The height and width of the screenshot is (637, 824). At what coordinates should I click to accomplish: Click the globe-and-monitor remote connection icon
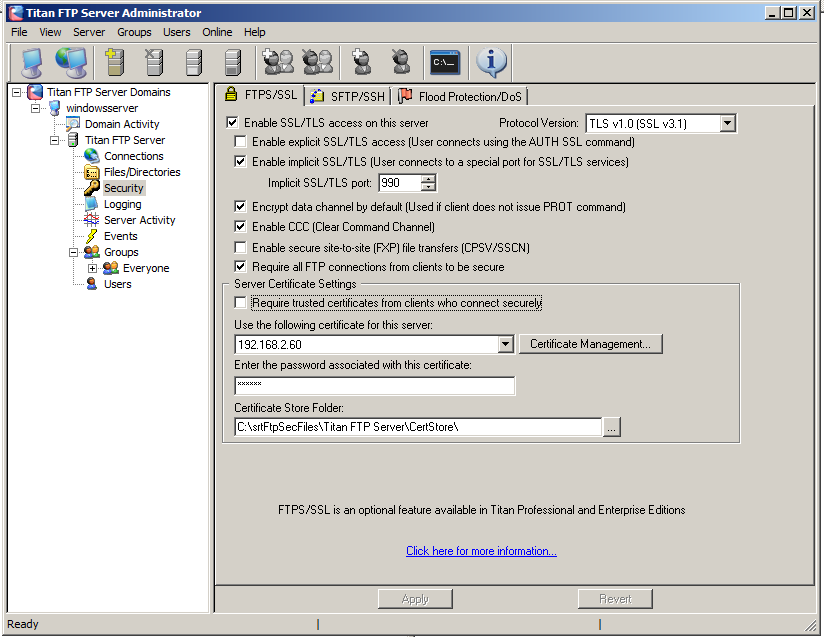click(x=71, y=62)
